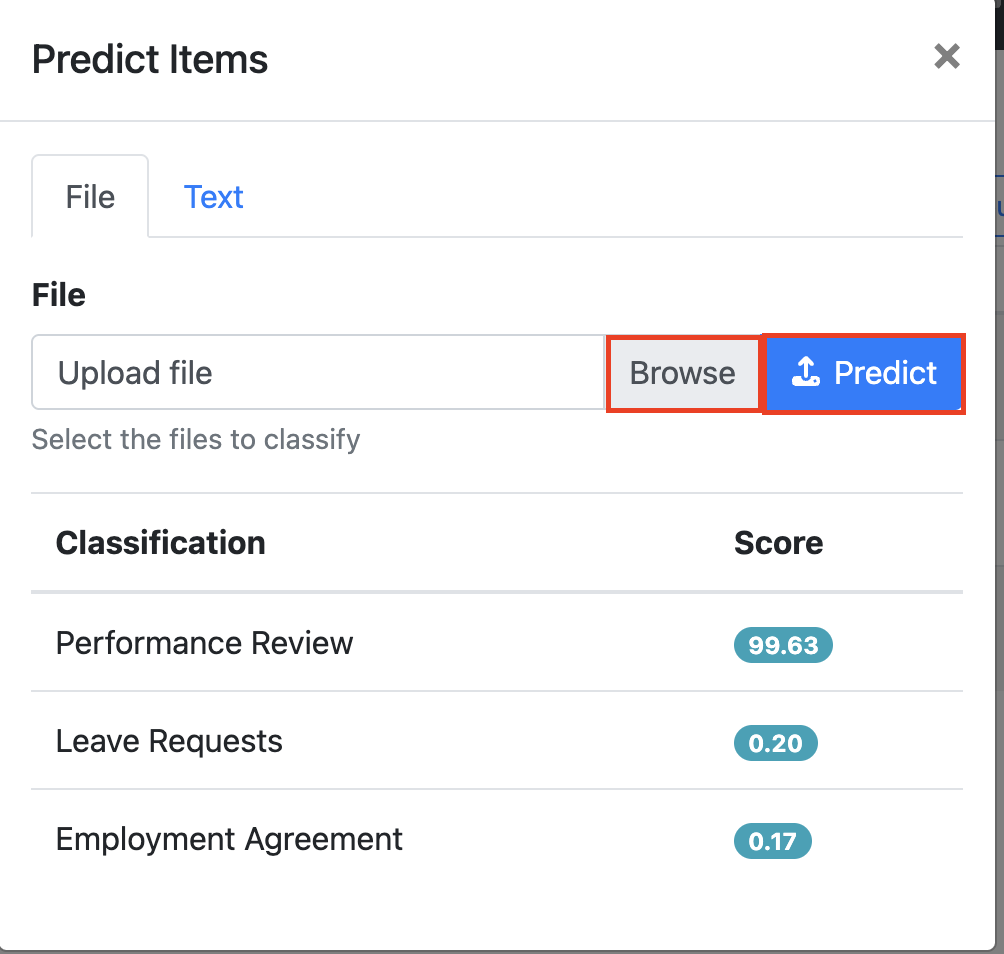Select the Performance Review row
This screenshot has height=954, width=1004.
(497, 643)
